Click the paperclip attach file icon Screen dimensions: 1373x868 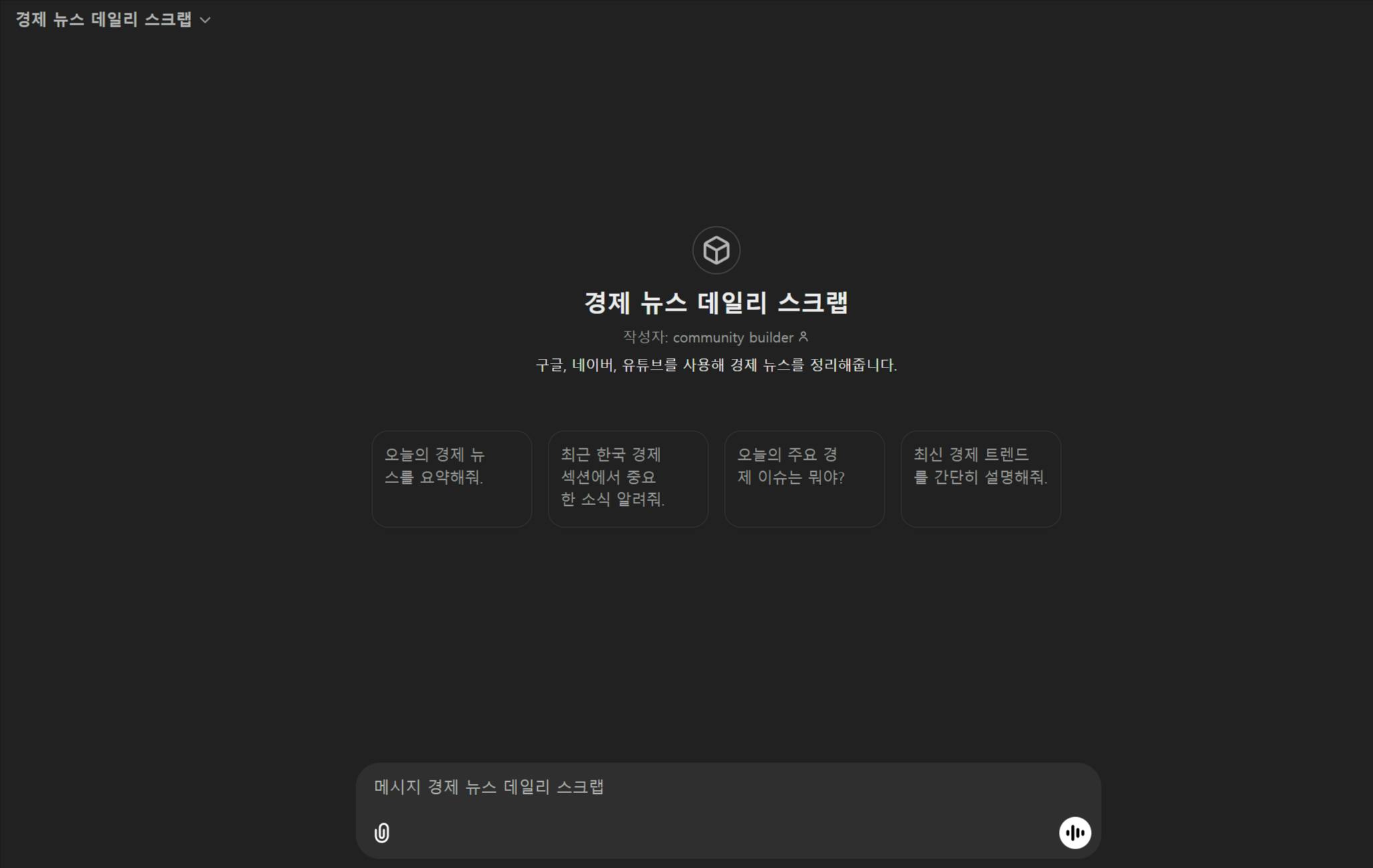(x=382, y=833)
